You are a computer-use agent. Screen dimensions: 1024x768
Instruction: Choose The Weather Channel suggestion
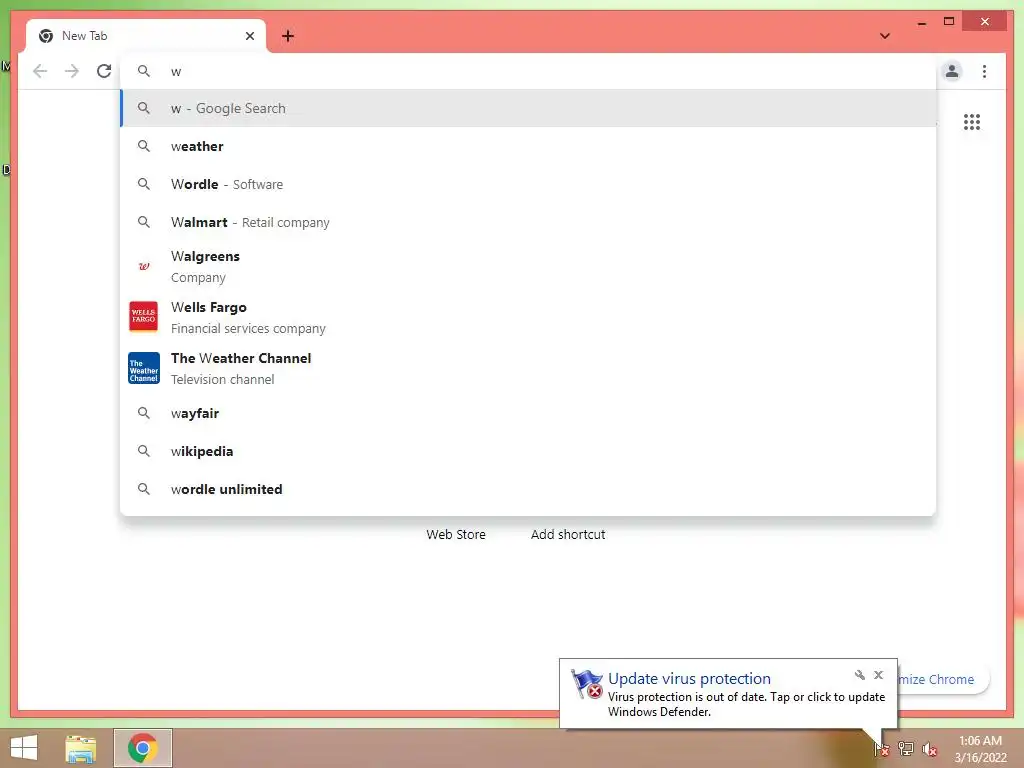pos(528,368)
